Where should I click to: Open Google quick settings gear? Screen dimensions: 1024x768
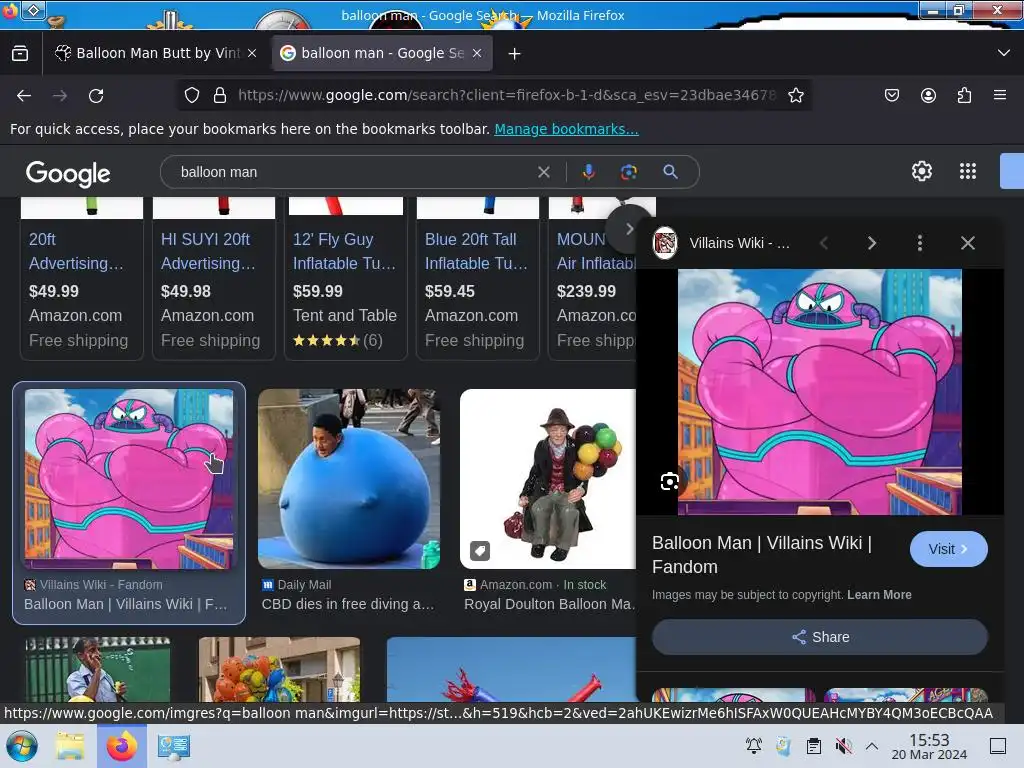(921, 171)
